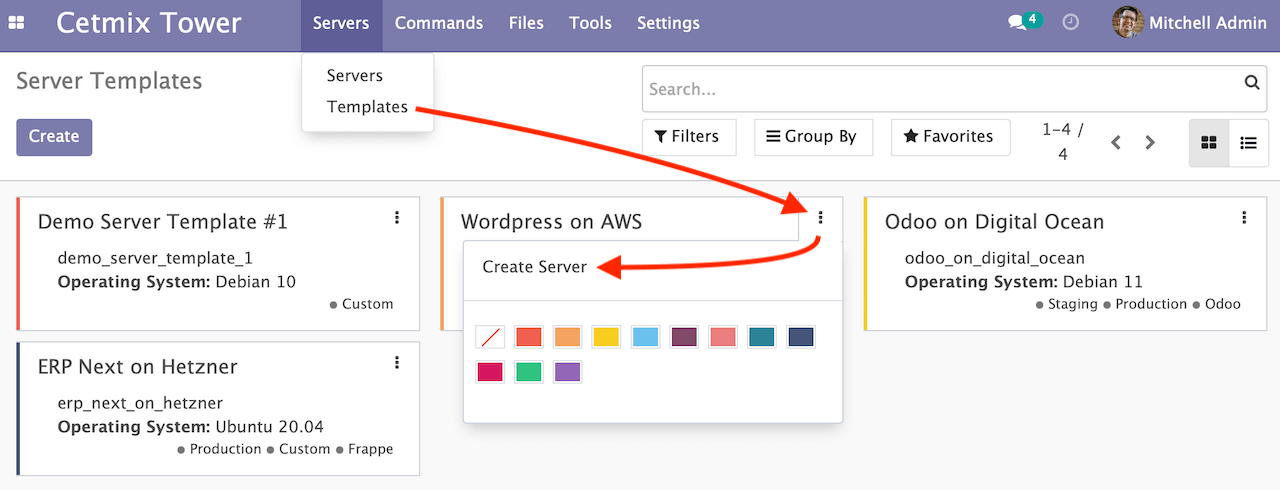1280x490 pixels.
Task: Click the search magnifier icon
Action: point(1251,83)
